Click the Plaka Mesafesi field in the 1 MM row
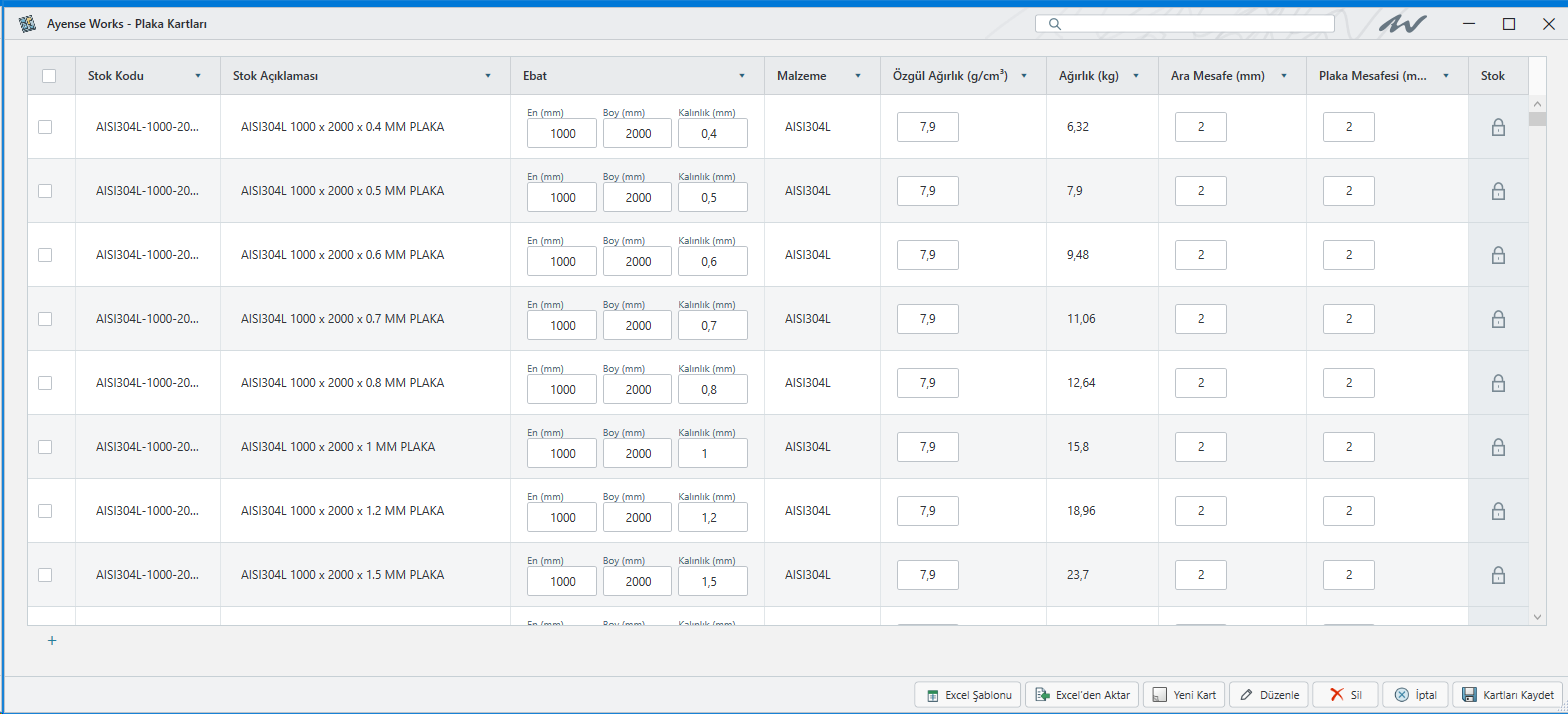 click(1349, 447)
